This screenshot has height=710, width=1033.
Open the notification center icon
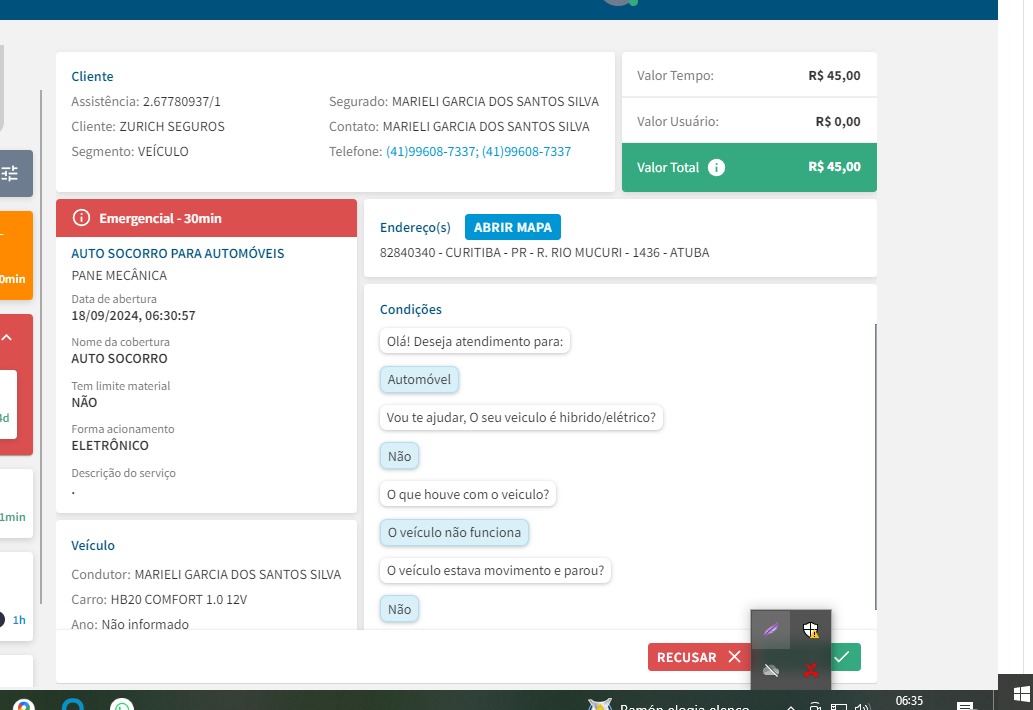[x=965, y=705]
